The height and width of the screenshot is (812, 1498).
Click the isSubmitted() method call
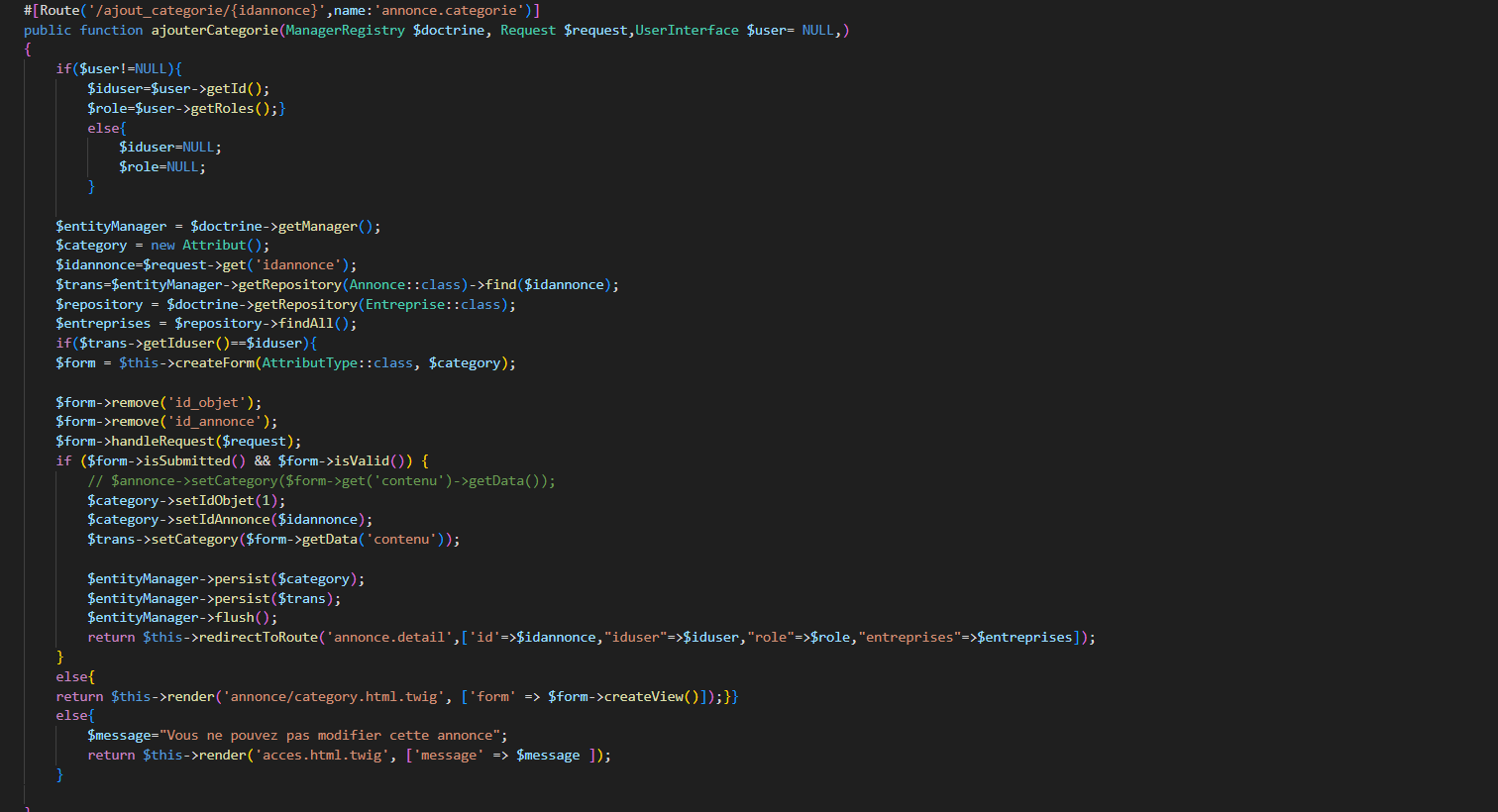click(194, 460)
